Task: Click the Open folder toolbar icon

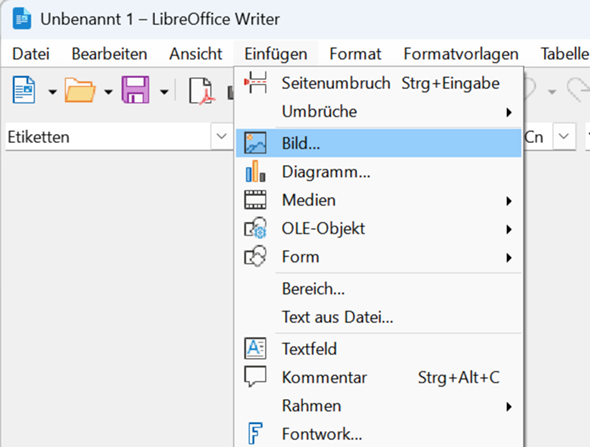Action: click(80, 90)
